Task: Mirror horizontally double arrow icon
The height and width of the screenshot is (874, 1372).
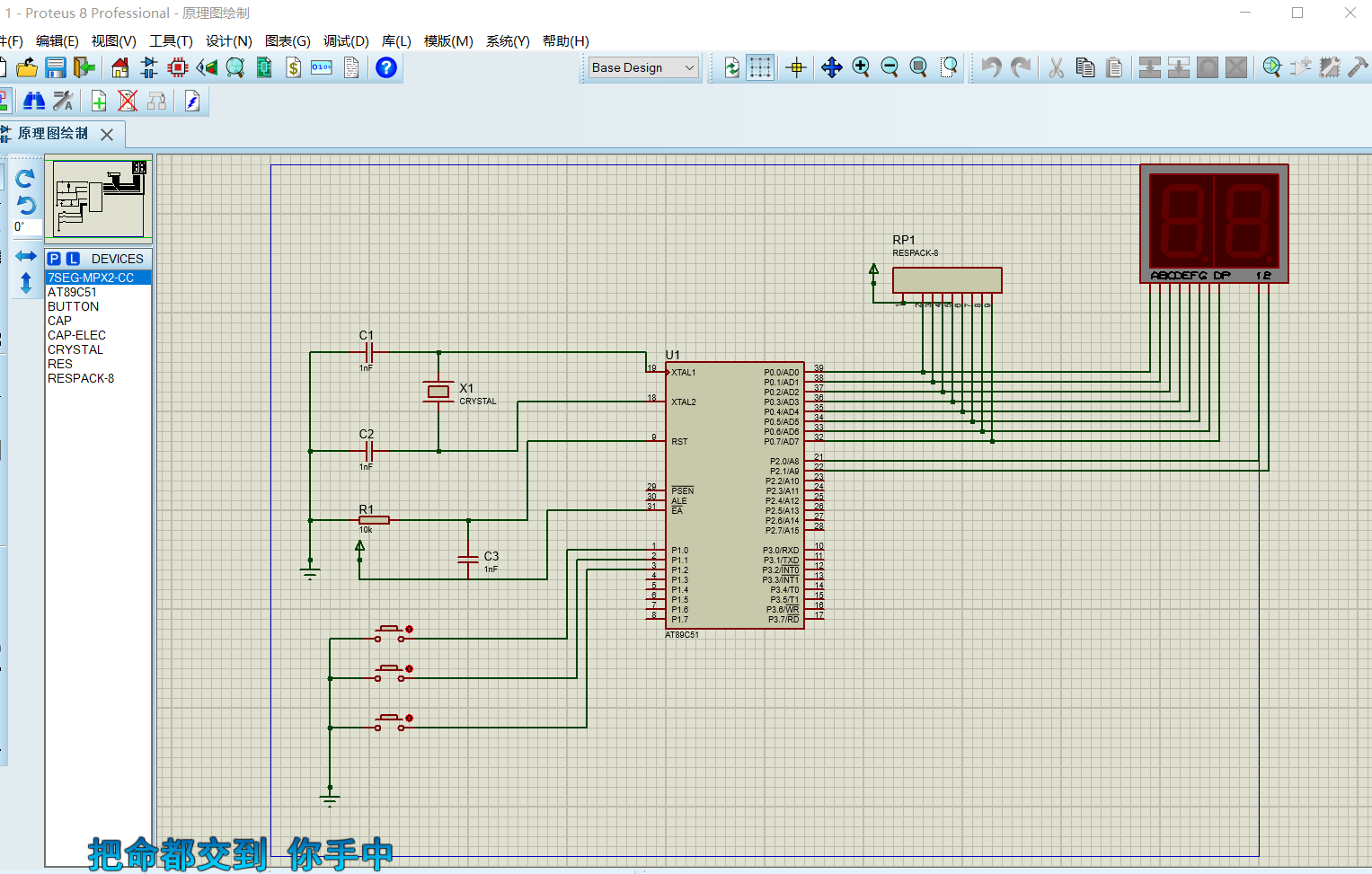Action: click(26, 257)
